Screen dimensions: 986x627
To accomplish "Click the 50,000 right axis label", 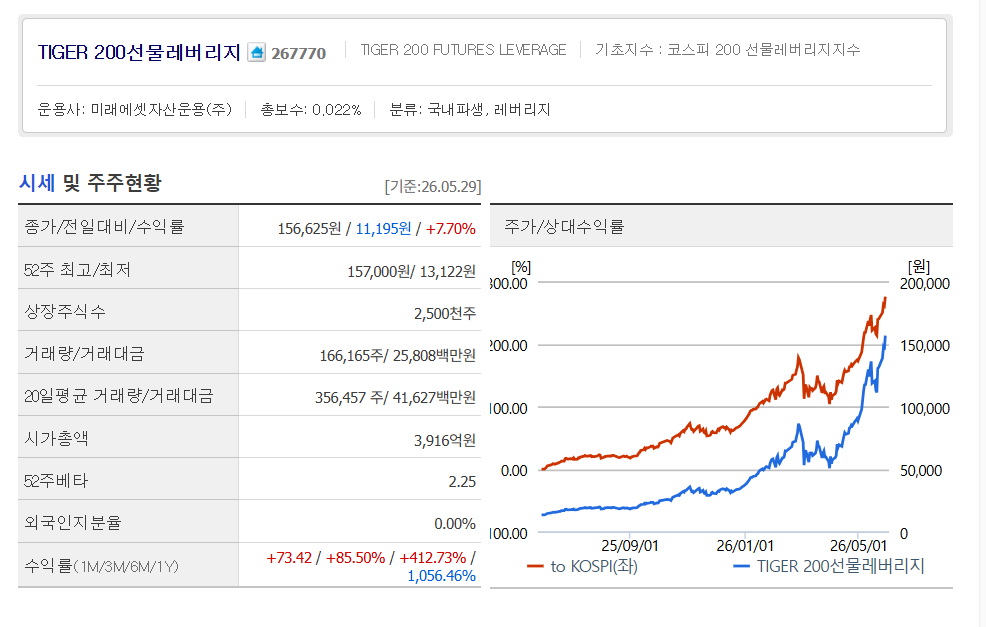I will tap(921, 471).
